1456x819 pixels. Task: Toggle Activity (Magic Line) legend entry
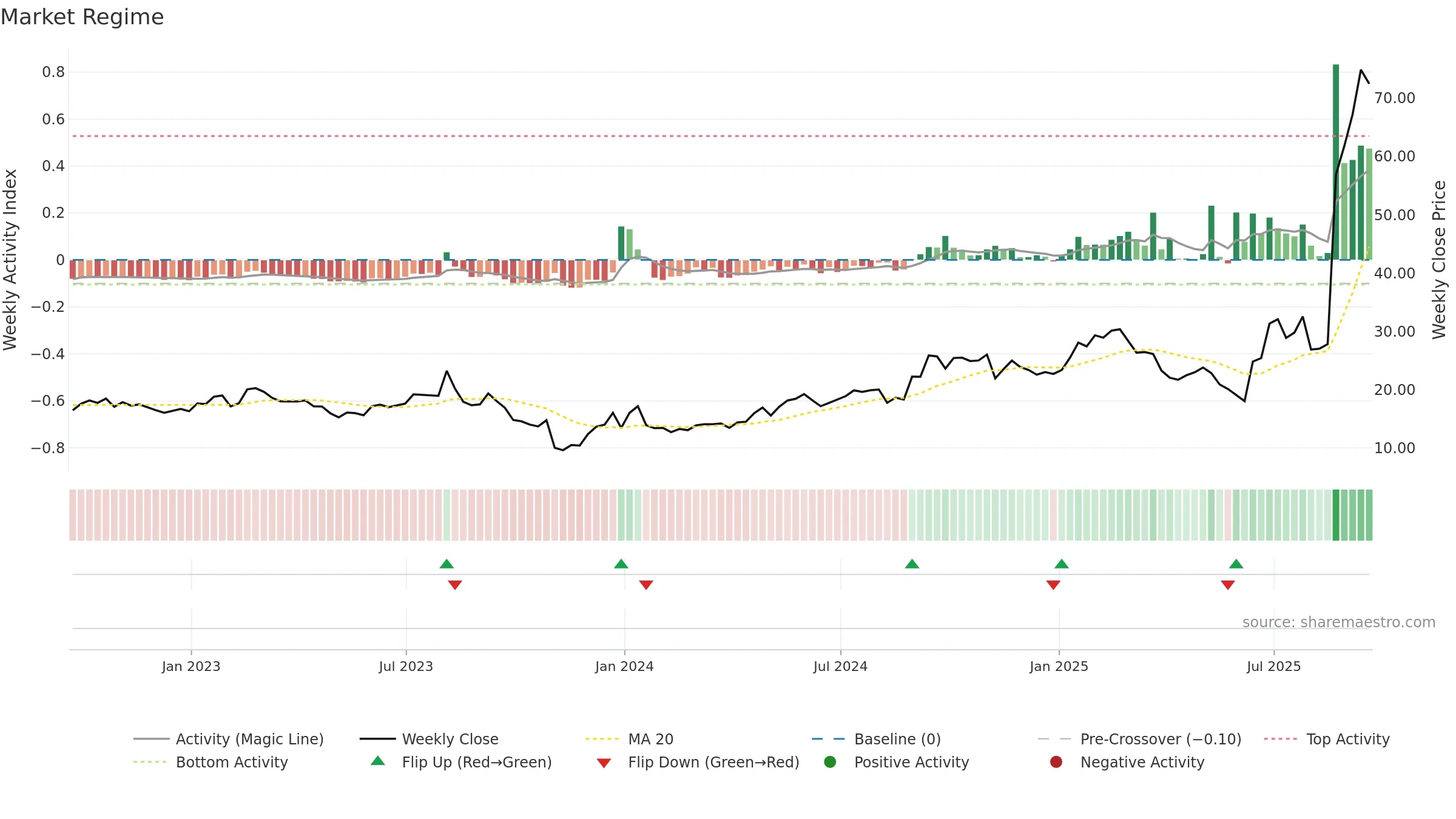pyautogui.click(x=229, y=739)
